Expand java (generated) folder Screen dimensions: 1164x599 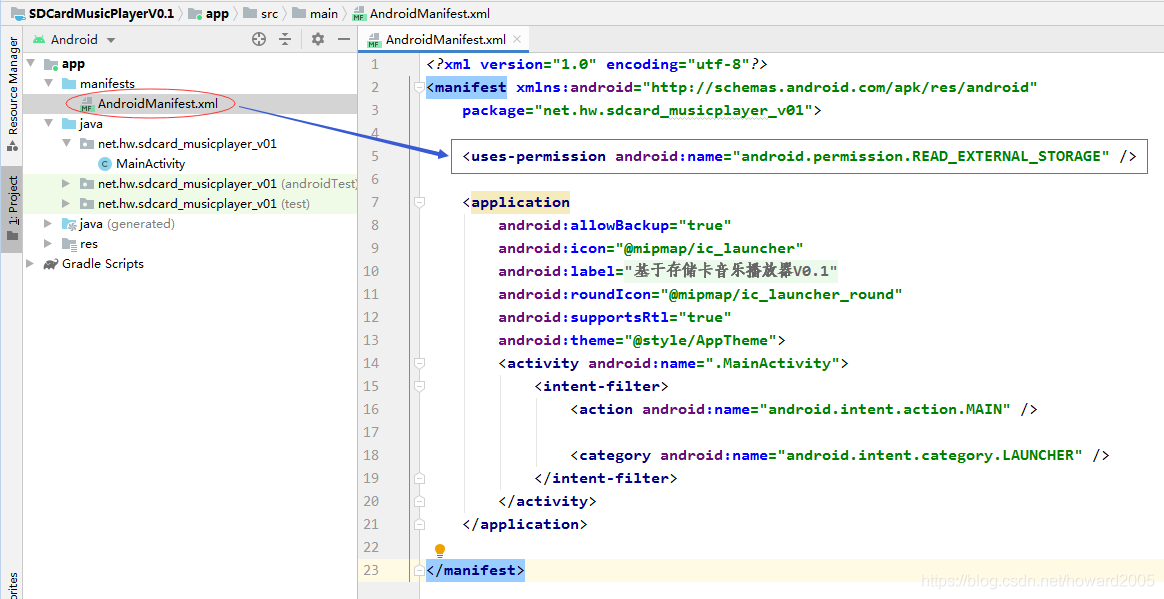[49, 223]
